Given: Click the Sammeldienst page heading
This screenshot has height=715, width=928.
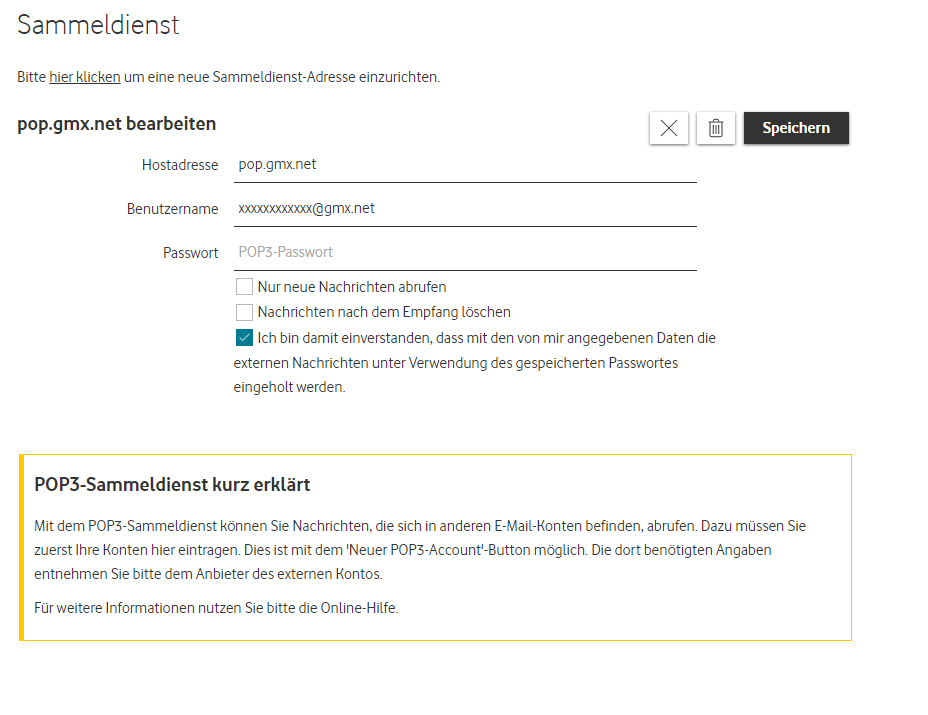Looking at the screenshot, I should [97, 24].
